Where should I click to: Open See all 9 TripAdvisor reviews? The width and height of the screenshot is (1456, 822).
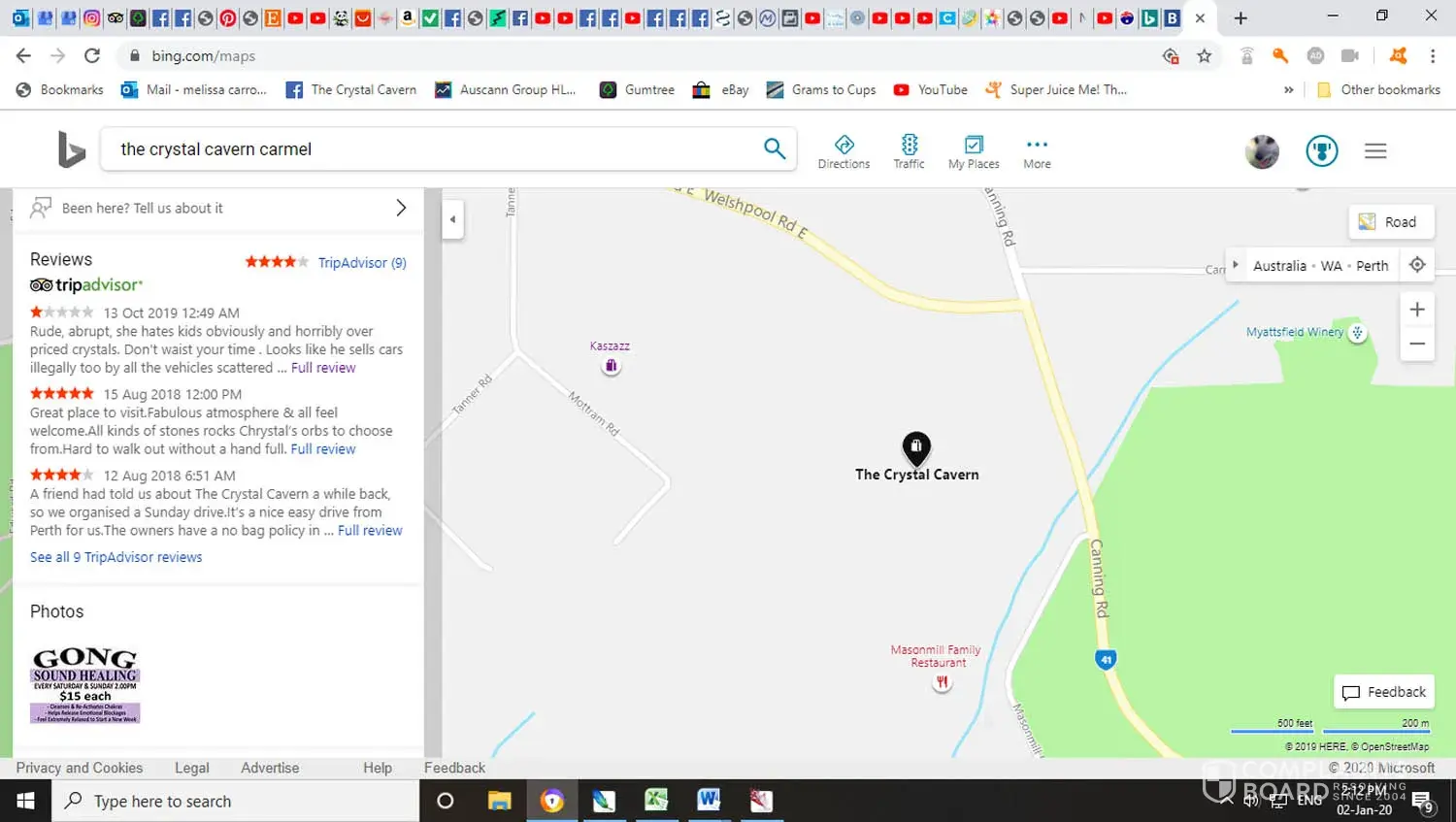click(x=116, y=557)
